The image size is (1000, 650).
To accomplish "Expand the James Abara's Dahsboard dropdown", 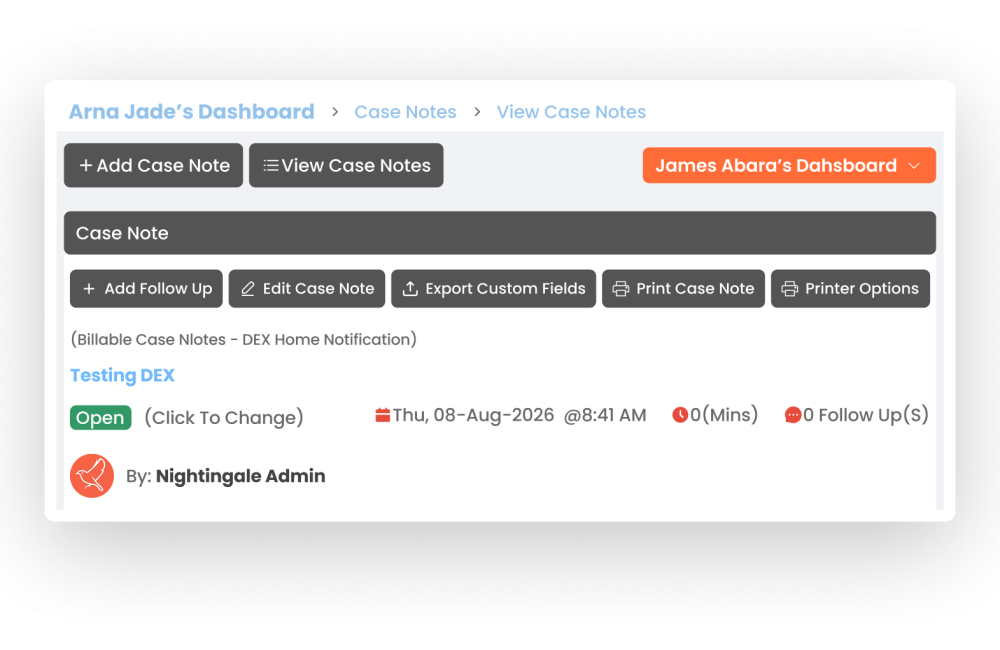I will (789, 165).
